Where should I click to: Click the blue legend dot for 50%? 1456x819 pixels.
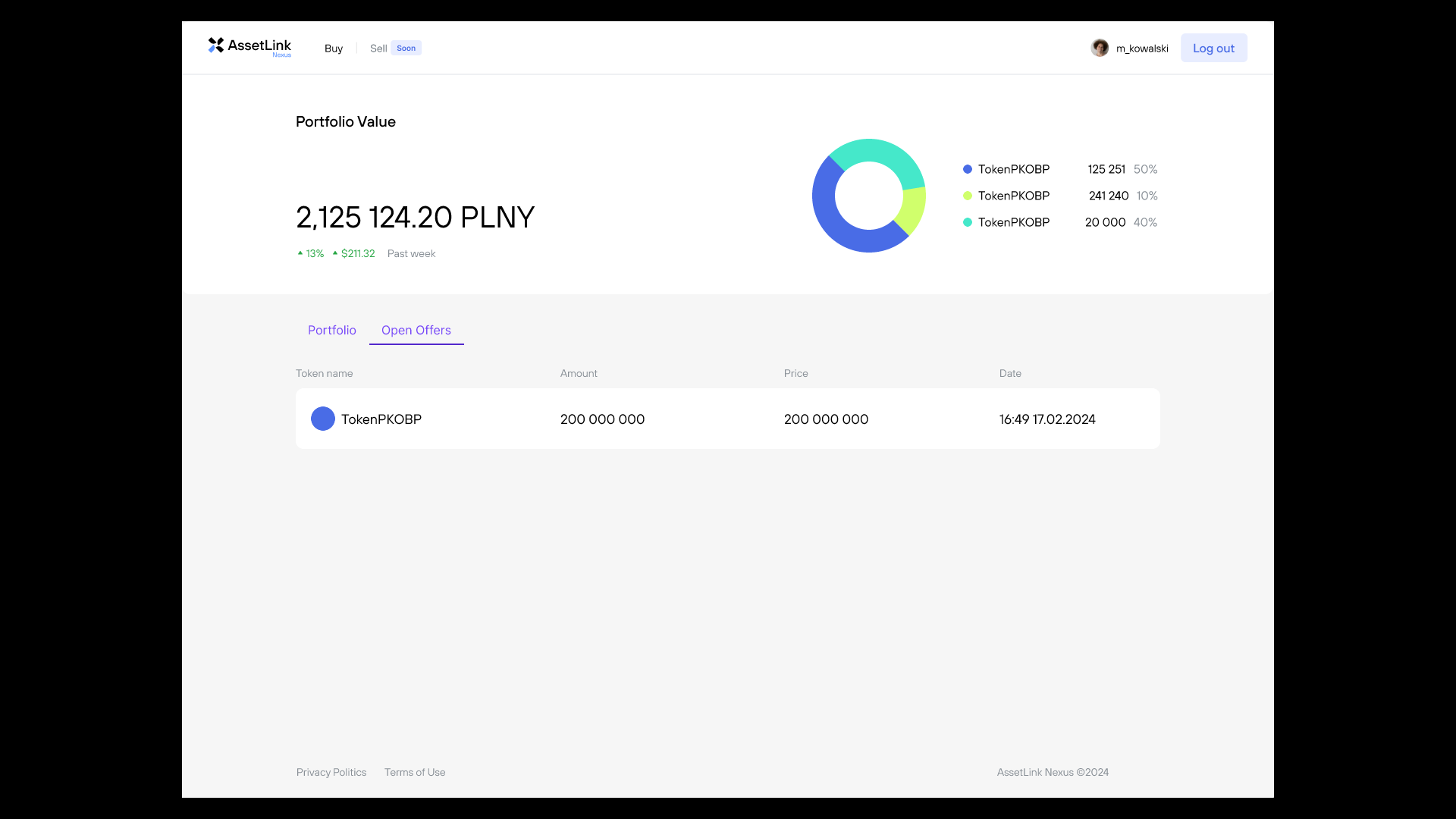(x=968, y=169)
